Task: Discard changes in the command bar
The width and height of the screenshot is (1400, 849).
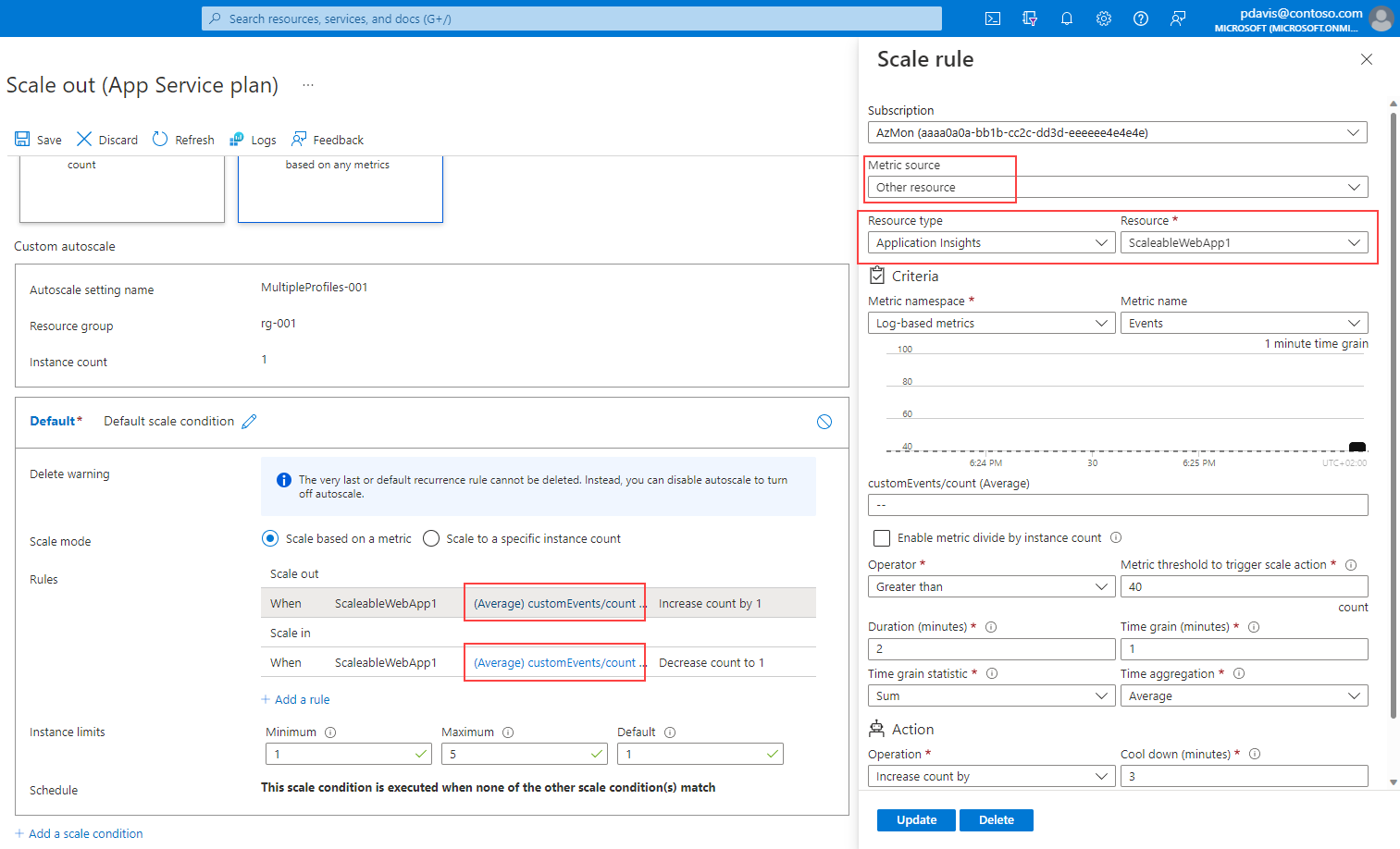Action: click(x=107, y=140)
